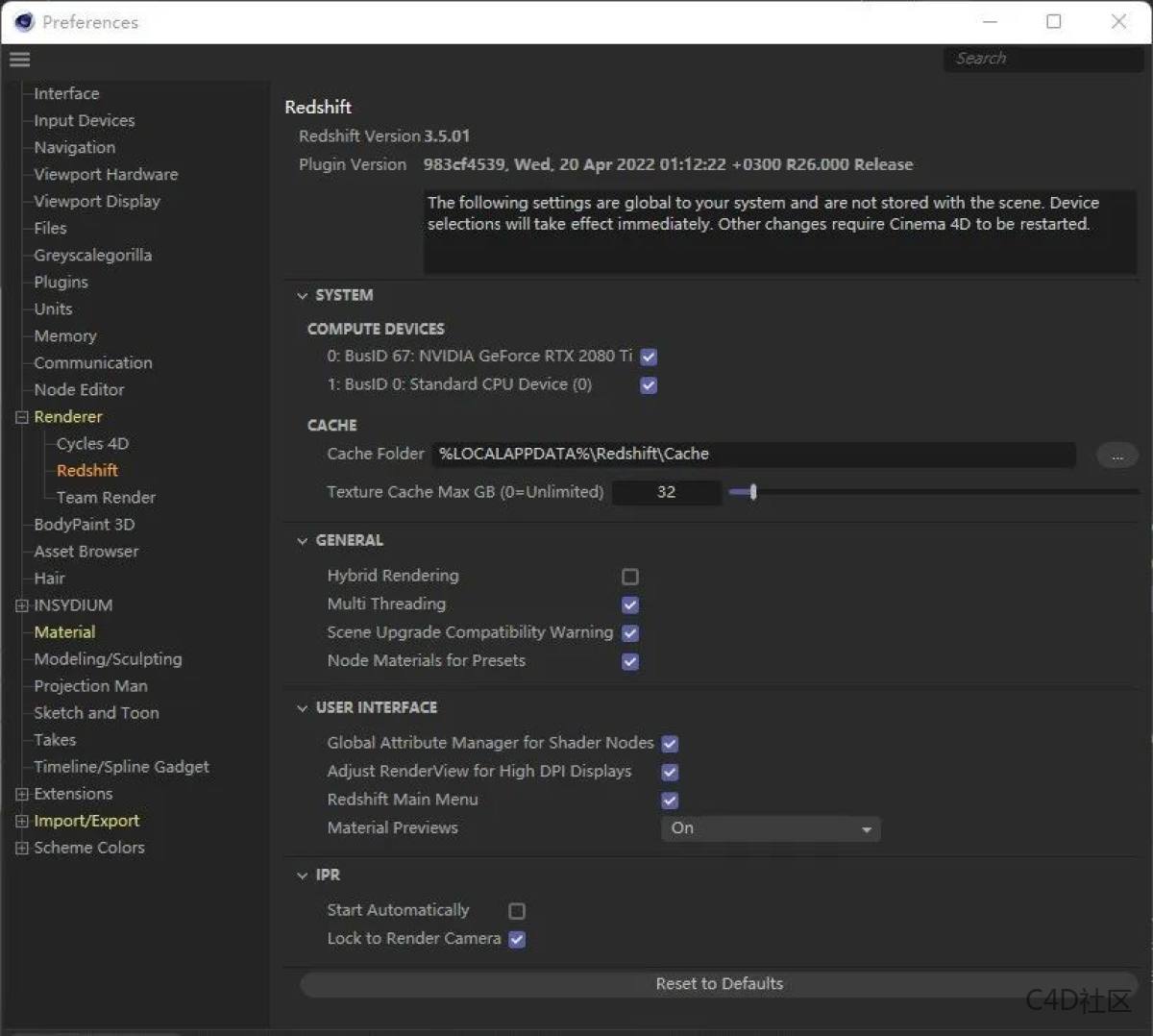Collapse the Renderer tree node
1153x1036 pixels.
point(21,417)
